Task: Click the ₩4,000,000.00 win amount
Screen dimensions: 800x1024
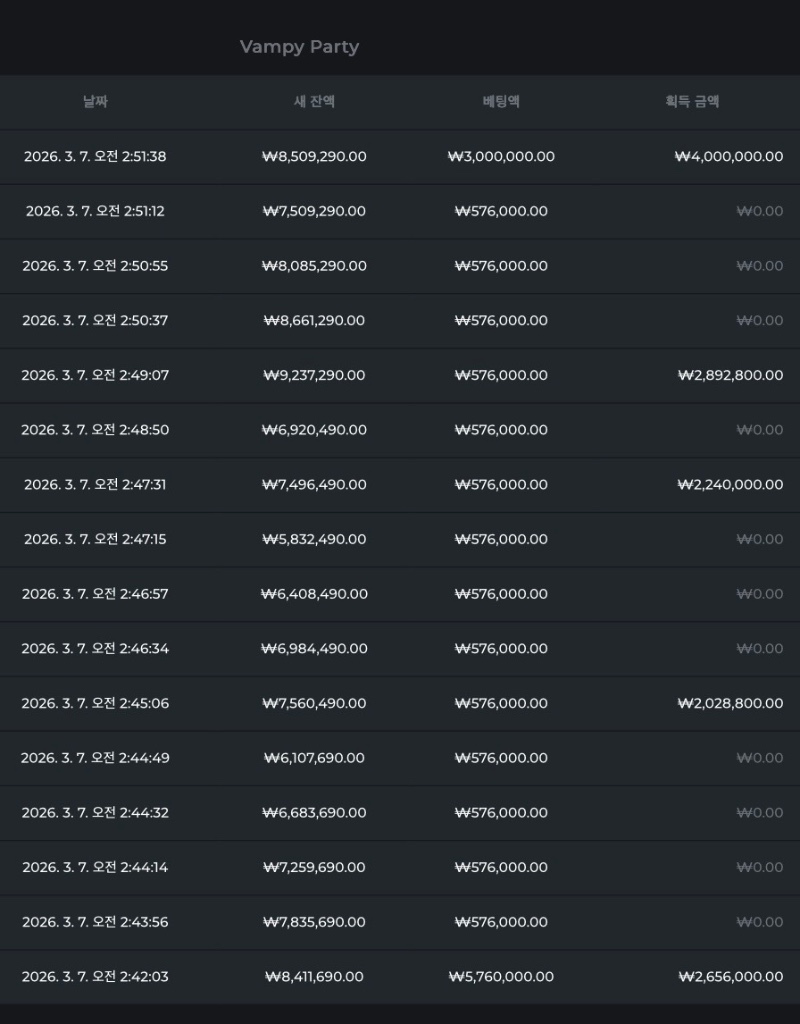Action: click(729, 157)
